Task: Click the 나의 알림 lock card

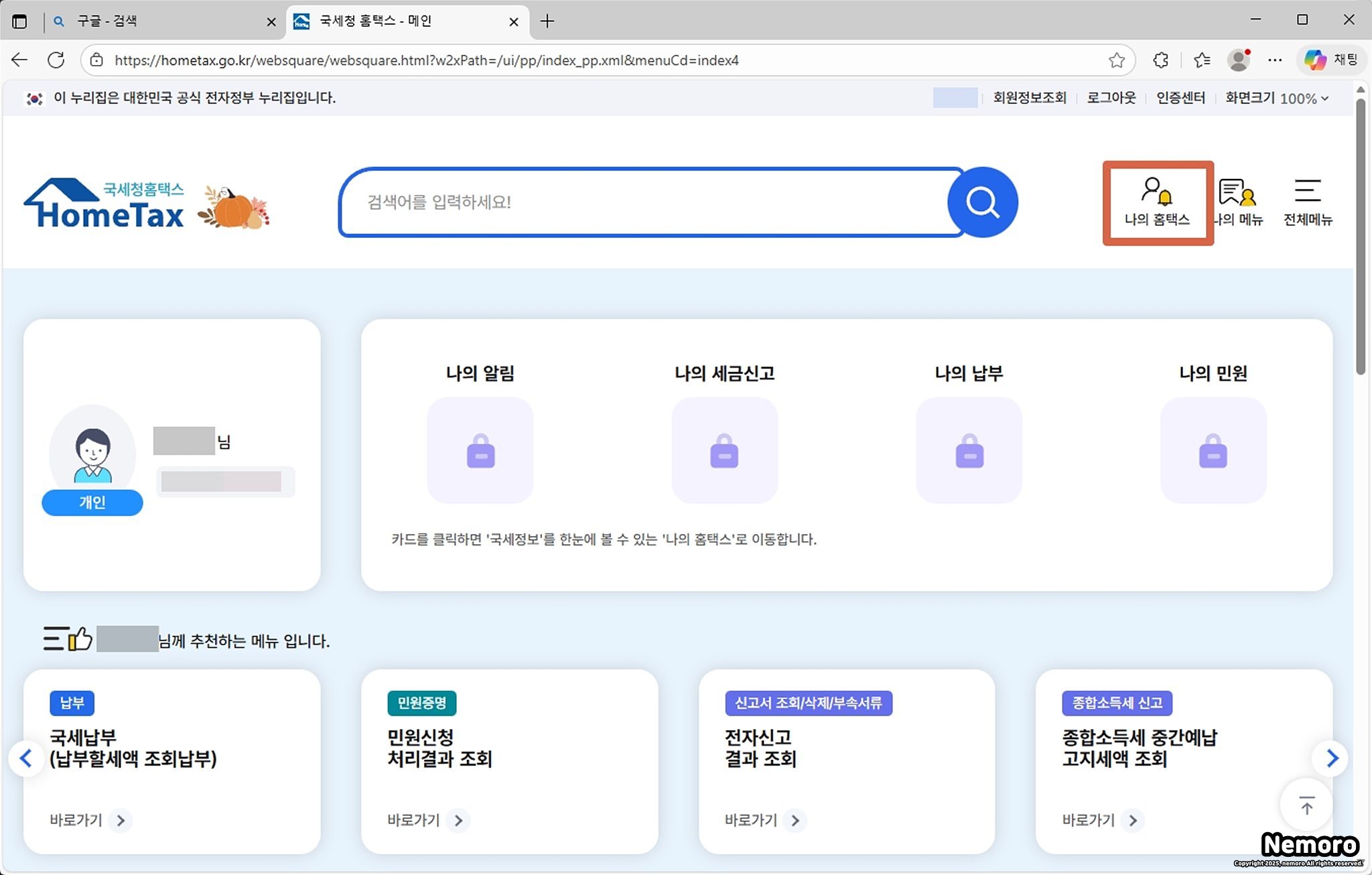Action: [x=480, y=450]
